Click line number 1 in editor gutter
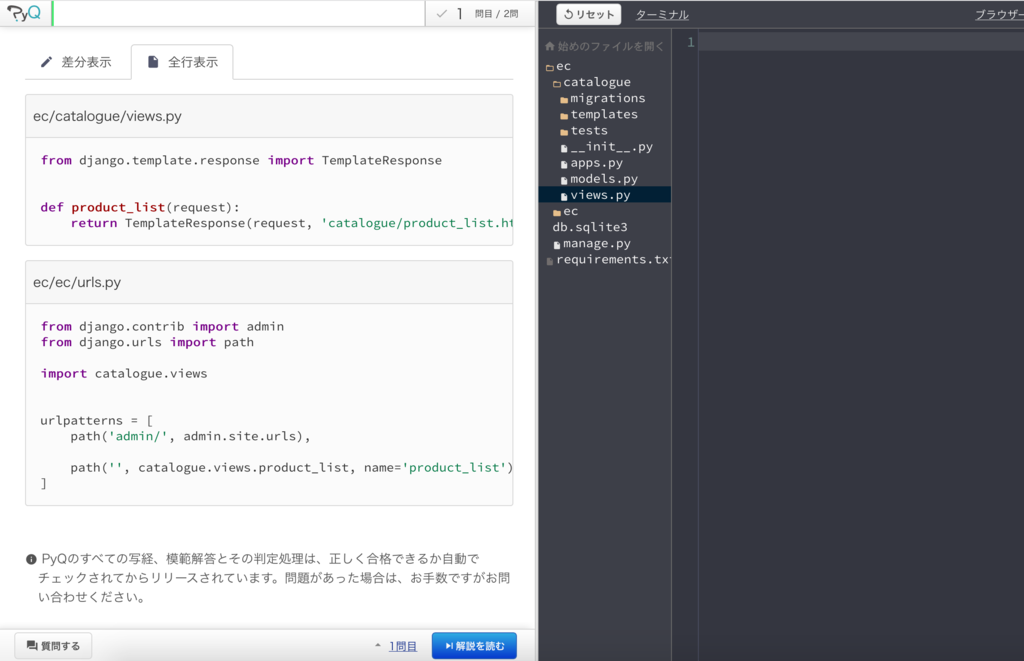This screenshot has height=661, width=1024. 690,42
